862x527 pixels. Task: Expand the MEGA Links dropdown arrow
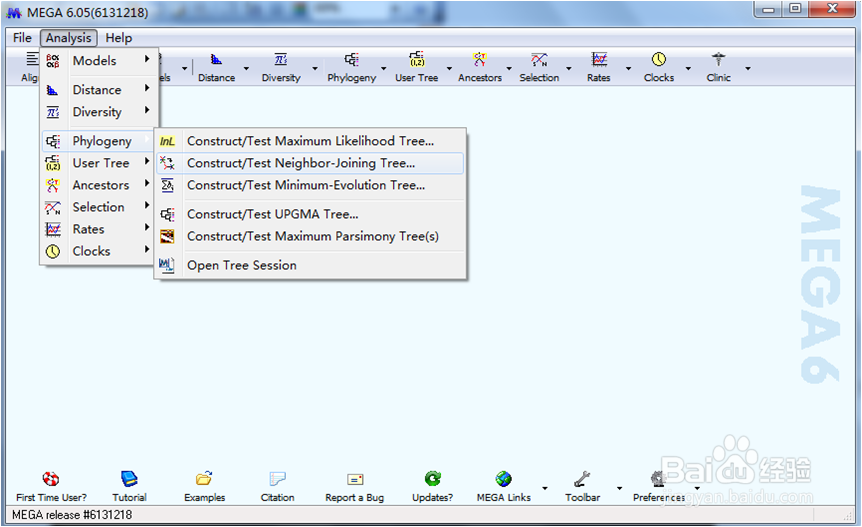pos(545,488)
